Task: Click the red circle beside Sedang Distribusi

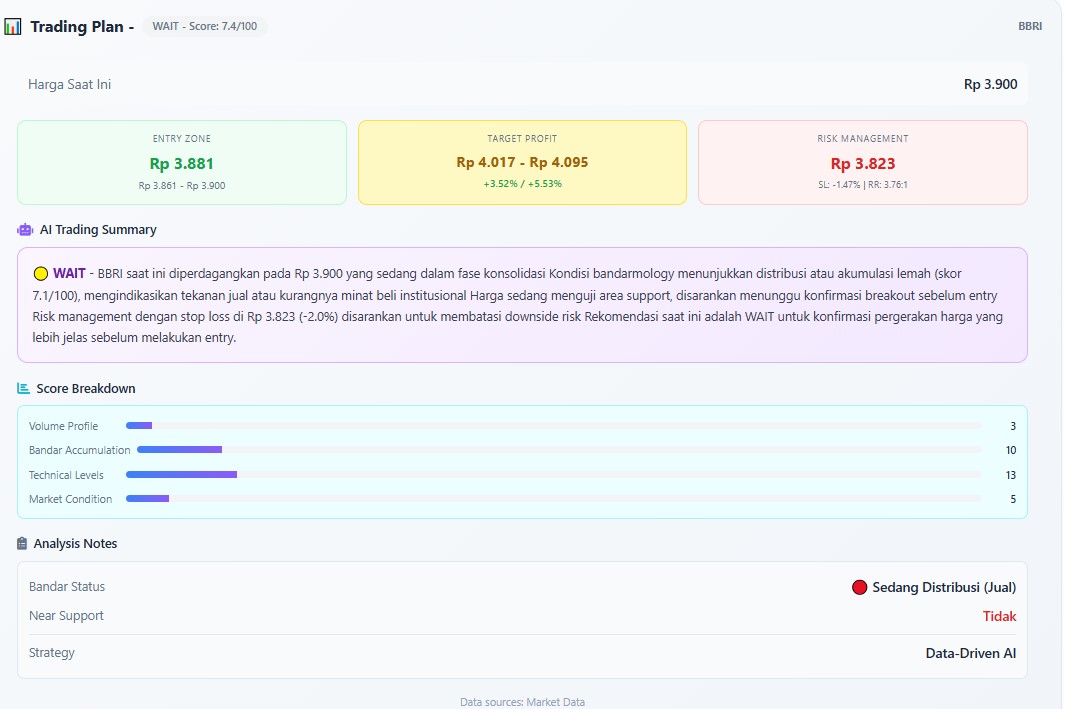Action: tap(859, 587)
